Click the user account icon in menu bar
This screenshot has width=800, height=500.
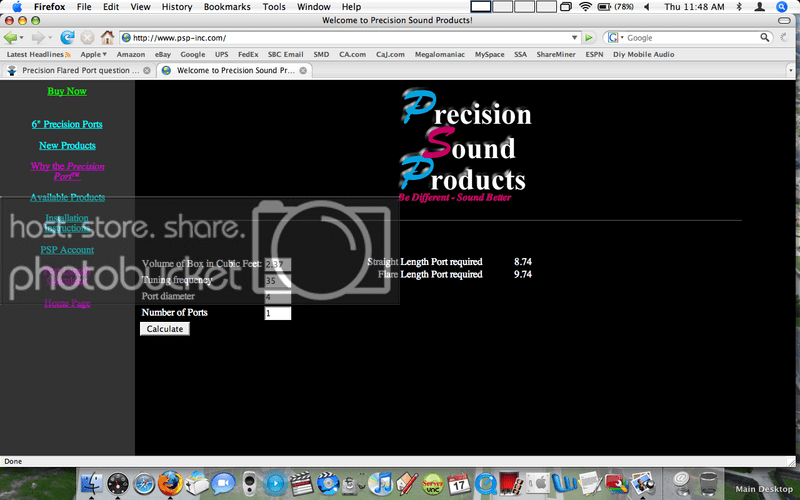click(x=760, y=7)
